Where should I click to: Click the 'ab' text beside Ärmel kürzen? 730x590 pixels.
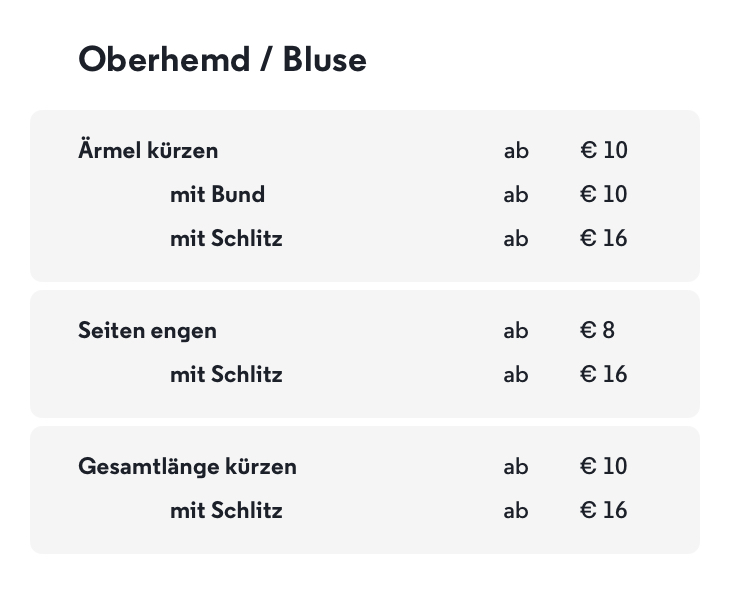pos(516,151)
